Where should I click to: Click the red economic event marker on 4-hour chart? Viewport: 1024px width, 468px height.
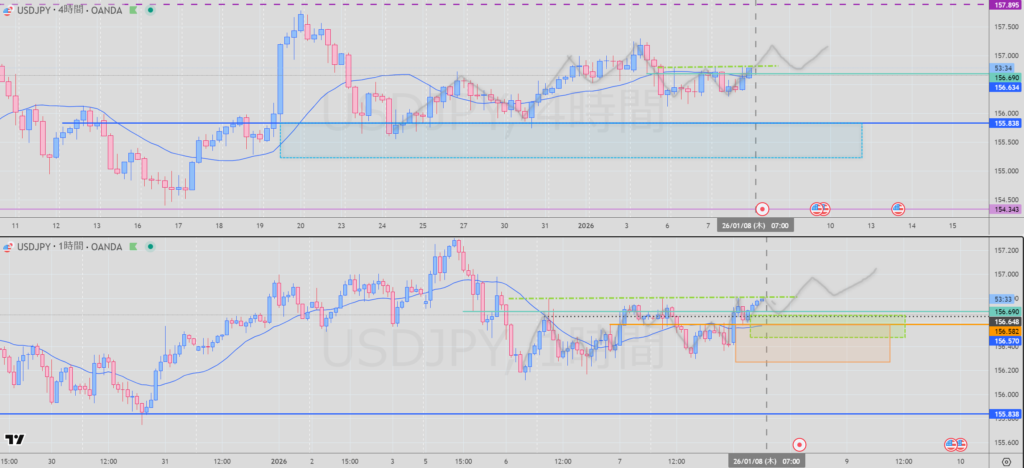tap(763, 209)
